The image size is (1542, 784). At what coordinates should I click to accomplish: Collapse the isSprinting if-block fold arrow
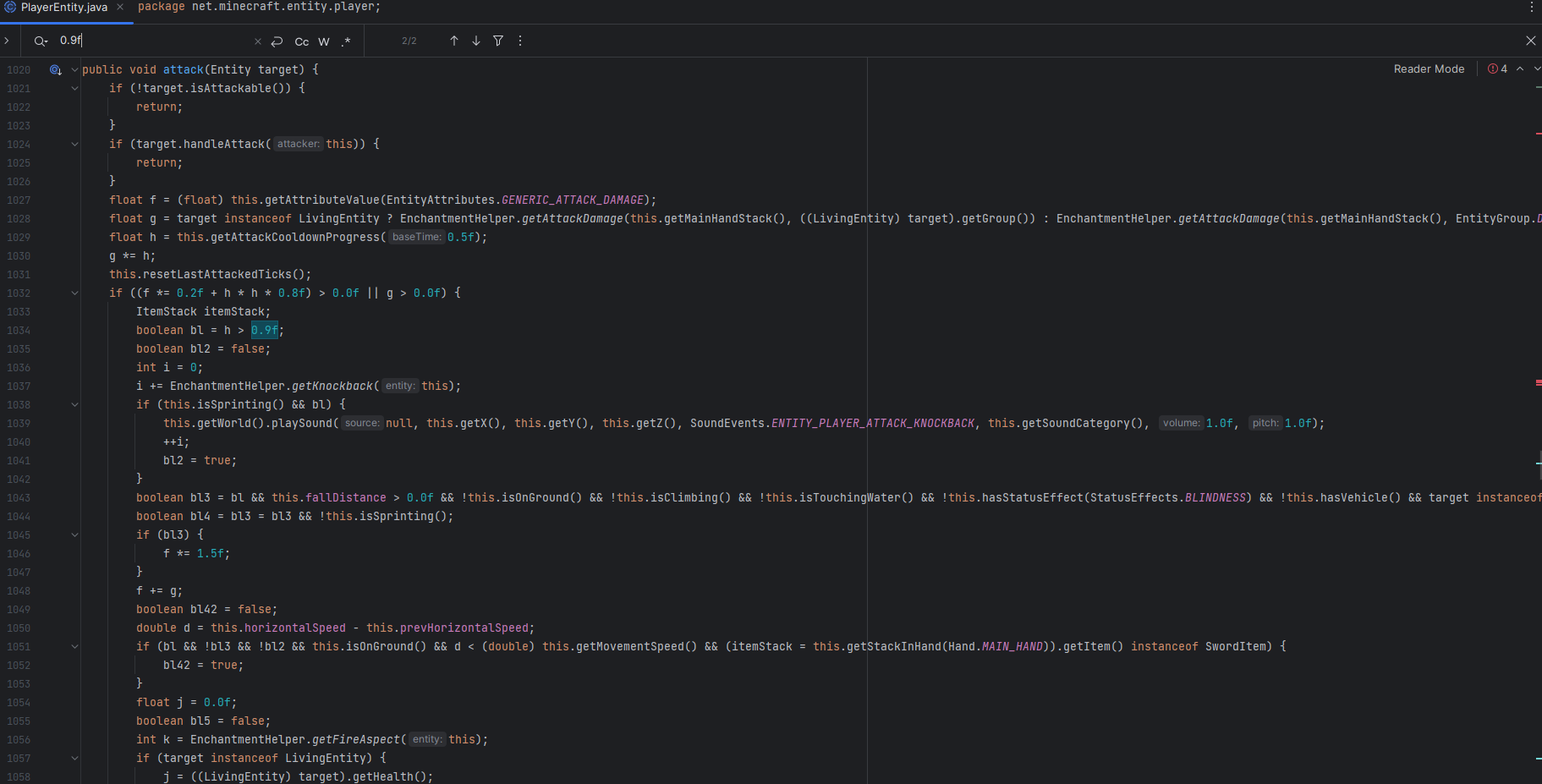tap(74, 405)
